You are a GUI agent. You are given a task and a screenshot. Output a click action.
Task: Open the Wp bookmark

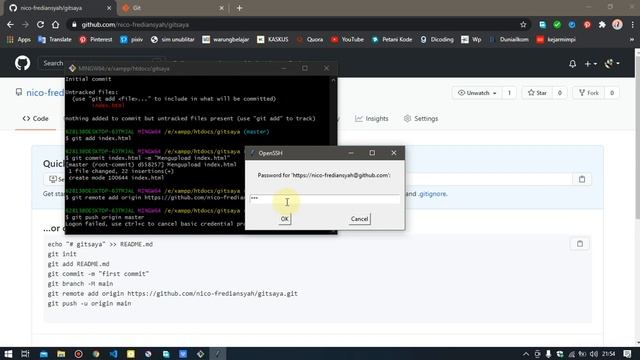pos(471,40)
